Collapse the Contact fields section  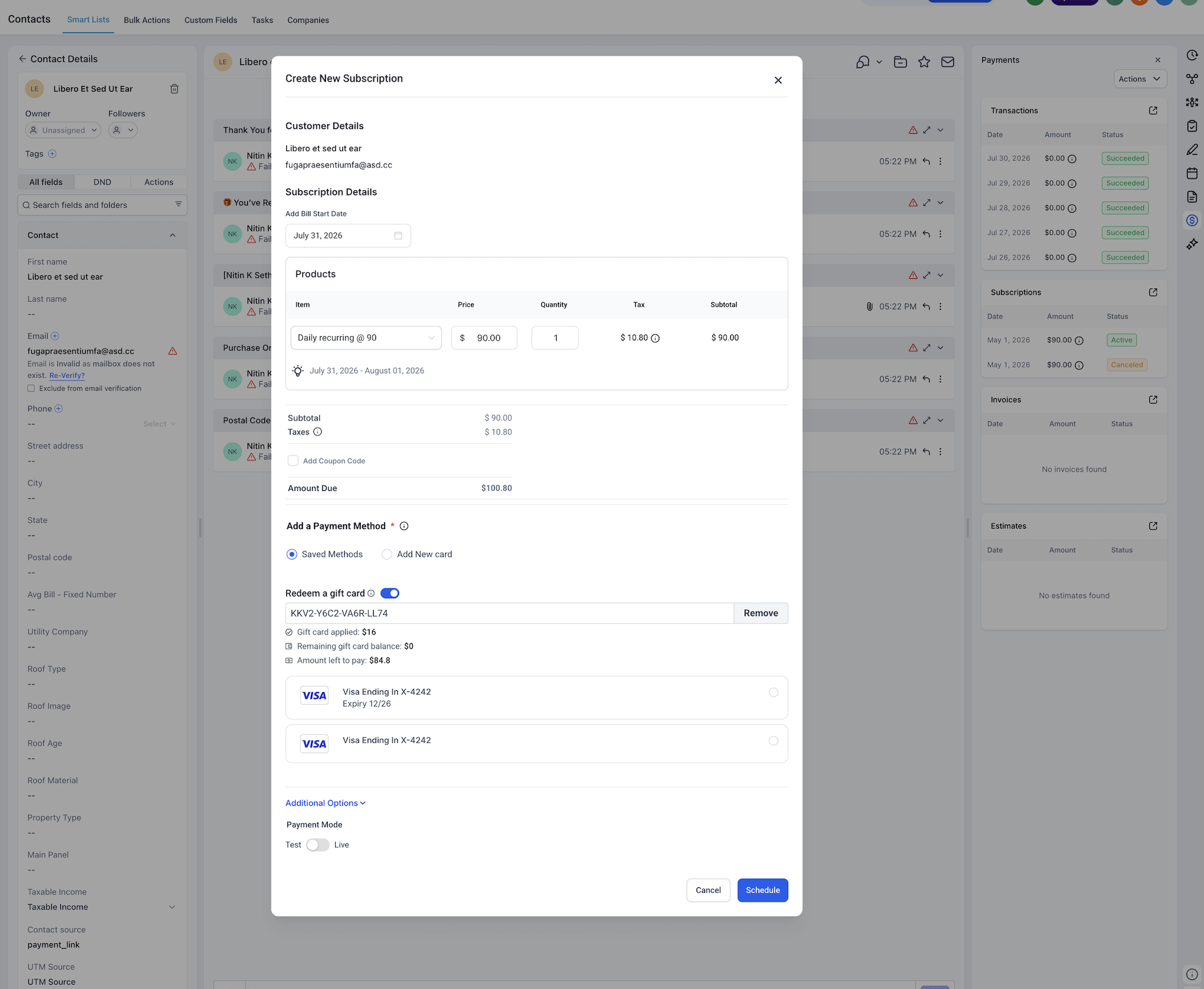[172, 236]
